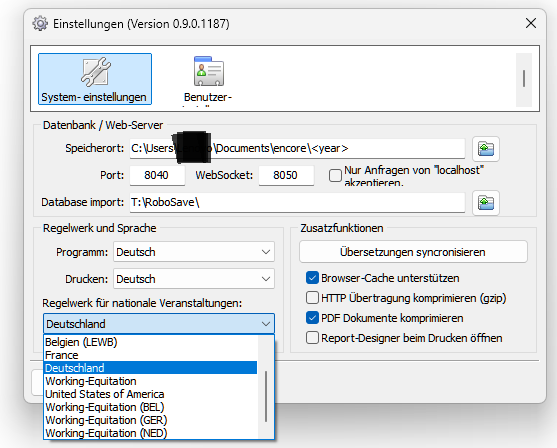
Task: Uncheck PDF Dokumente komprimieren
Action: (312, 318)
